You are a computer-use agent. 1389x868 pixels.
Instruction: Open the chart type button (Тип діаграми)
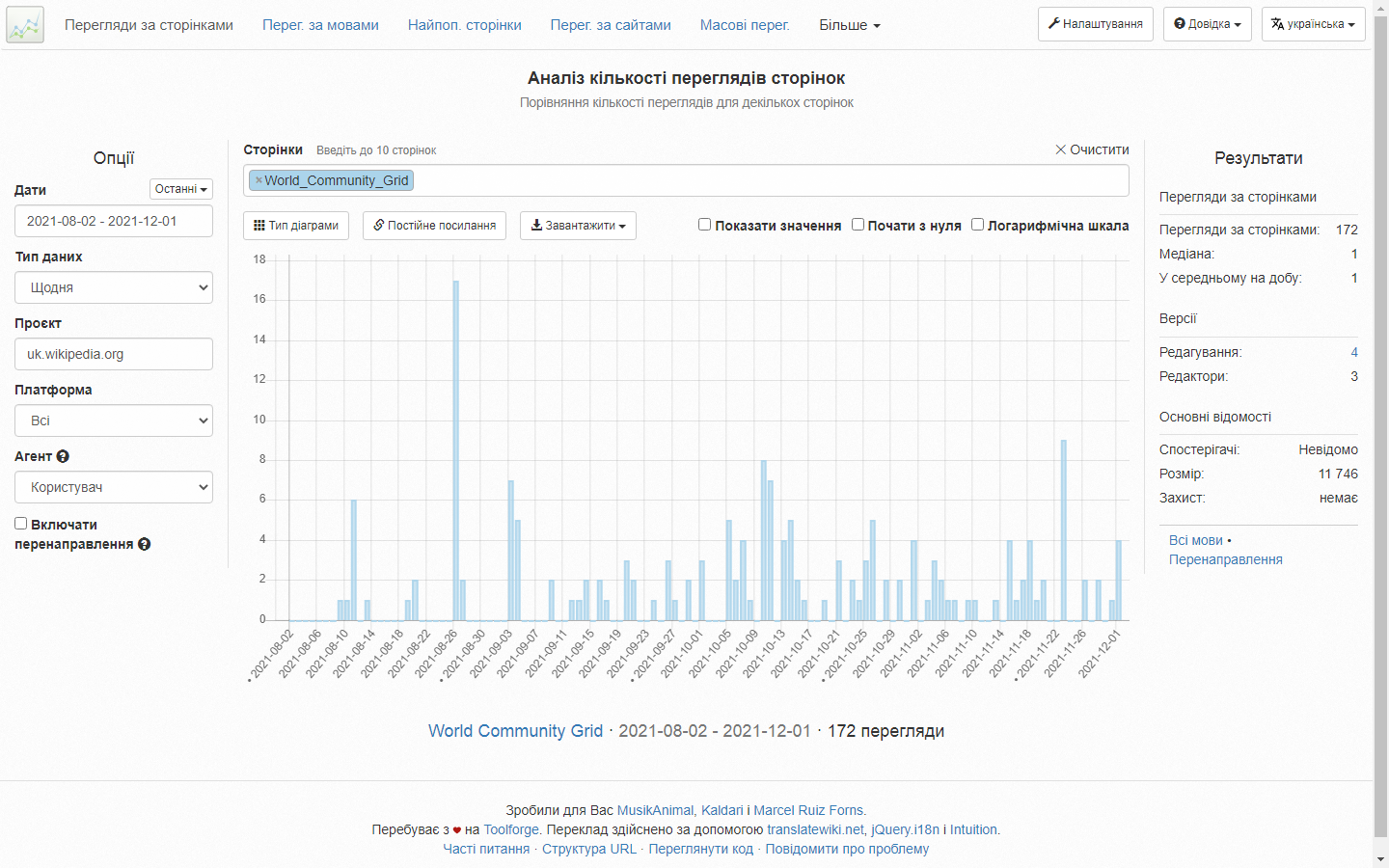pyautogui.click(x=296, y=226)
